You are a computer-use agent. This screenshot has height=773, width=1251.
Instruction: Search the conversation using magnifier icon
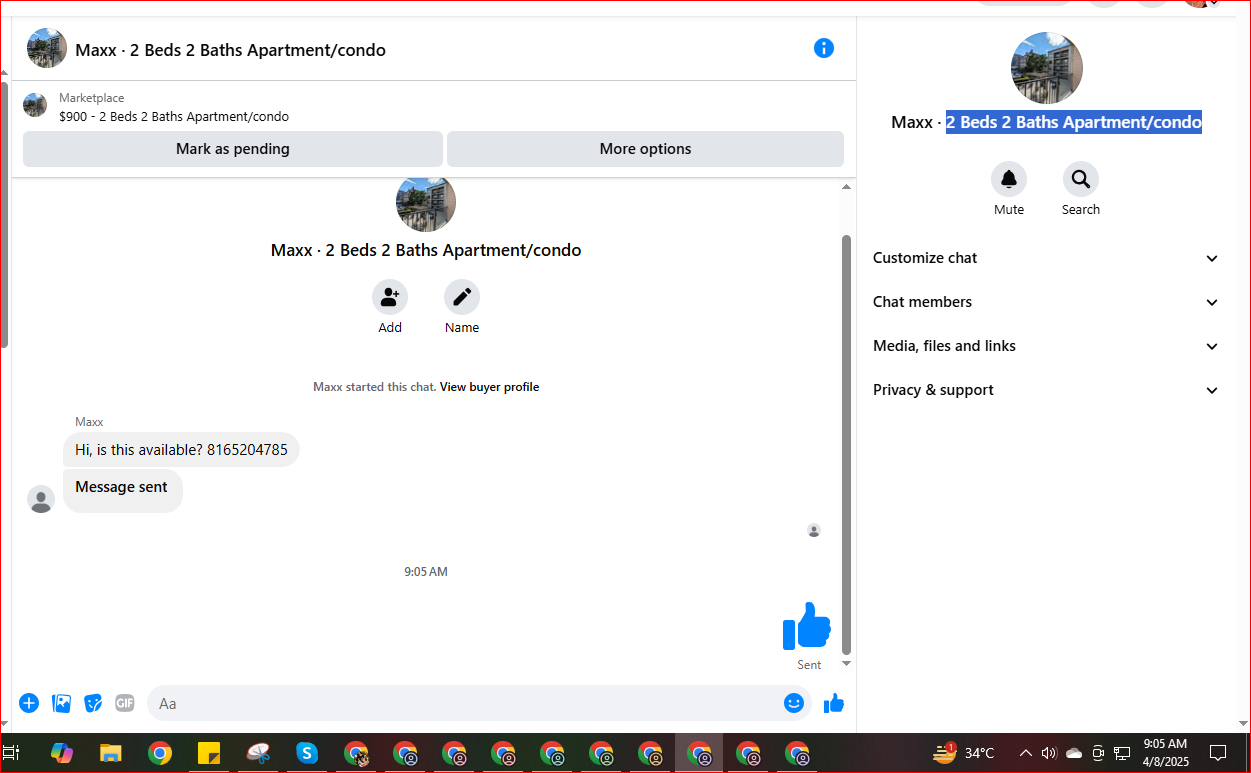point(1081,179)
